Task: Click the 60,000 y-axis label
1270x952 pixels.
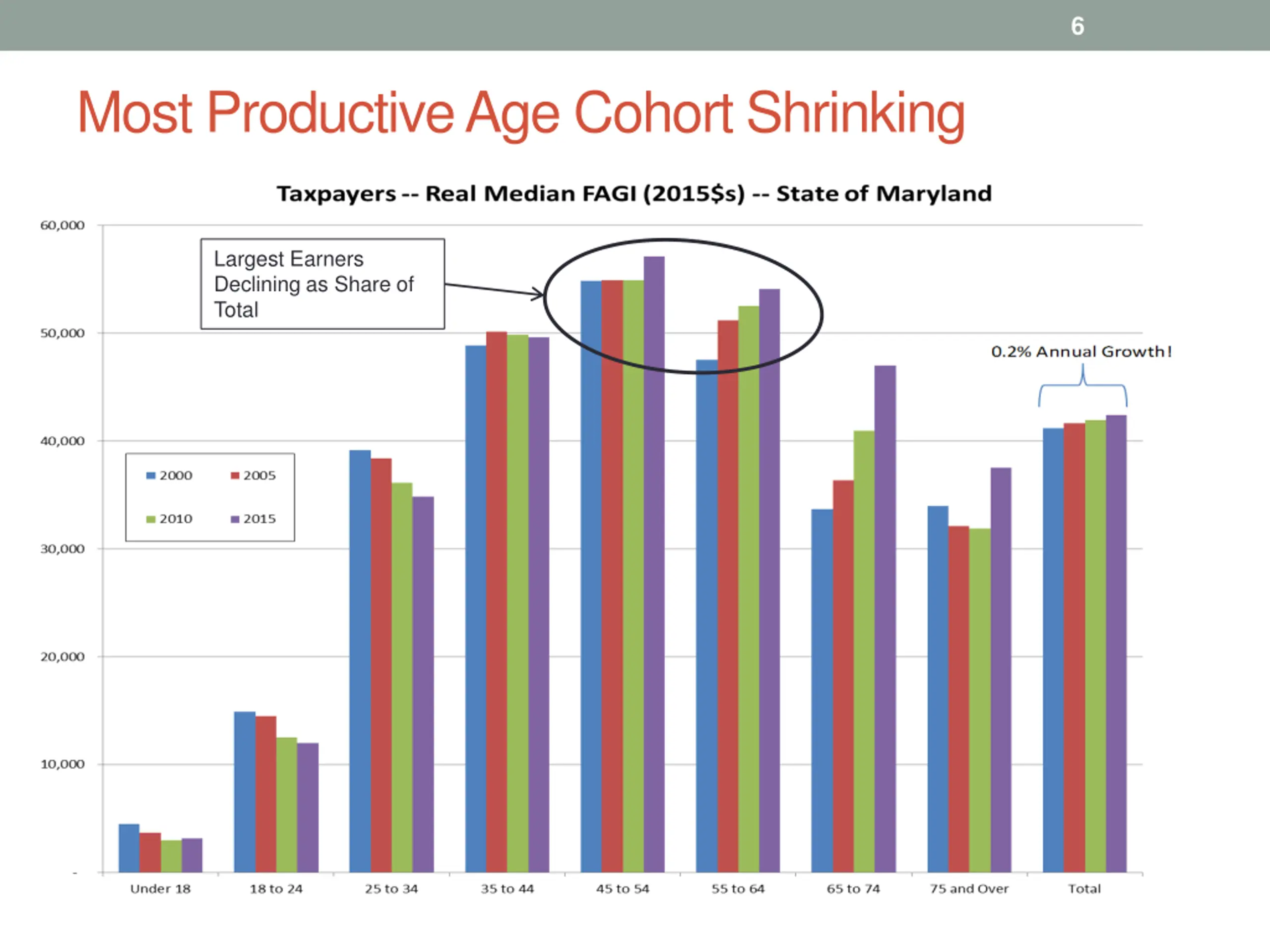Action: coord(62,226)
